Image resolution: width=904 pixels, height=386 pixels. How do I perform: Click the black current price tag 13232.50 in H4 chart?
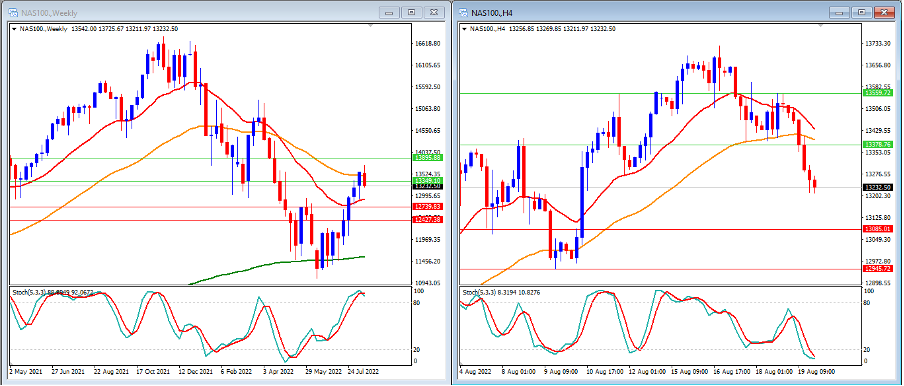(878, 187)
